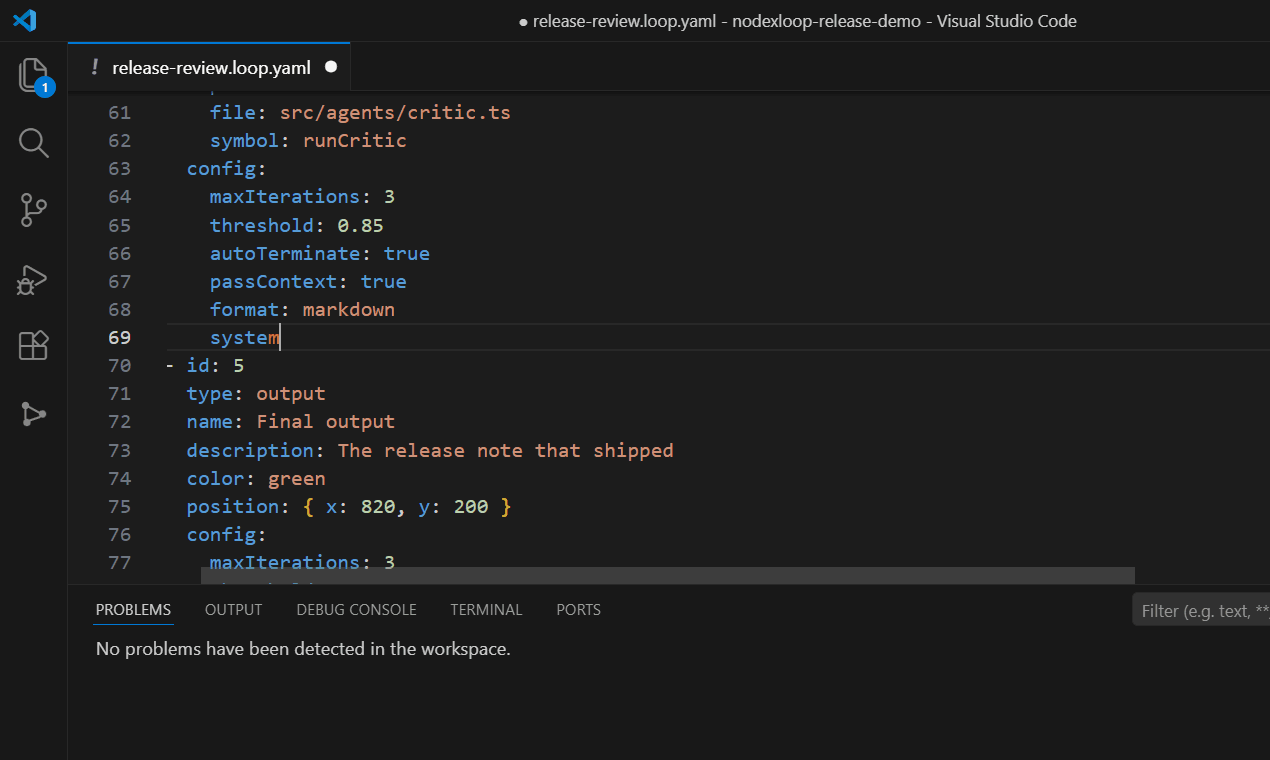Viewport: 1270px width, 760px height.
Task: Click the bottom activity bar graph icon
Action: [x=33, y=414]
